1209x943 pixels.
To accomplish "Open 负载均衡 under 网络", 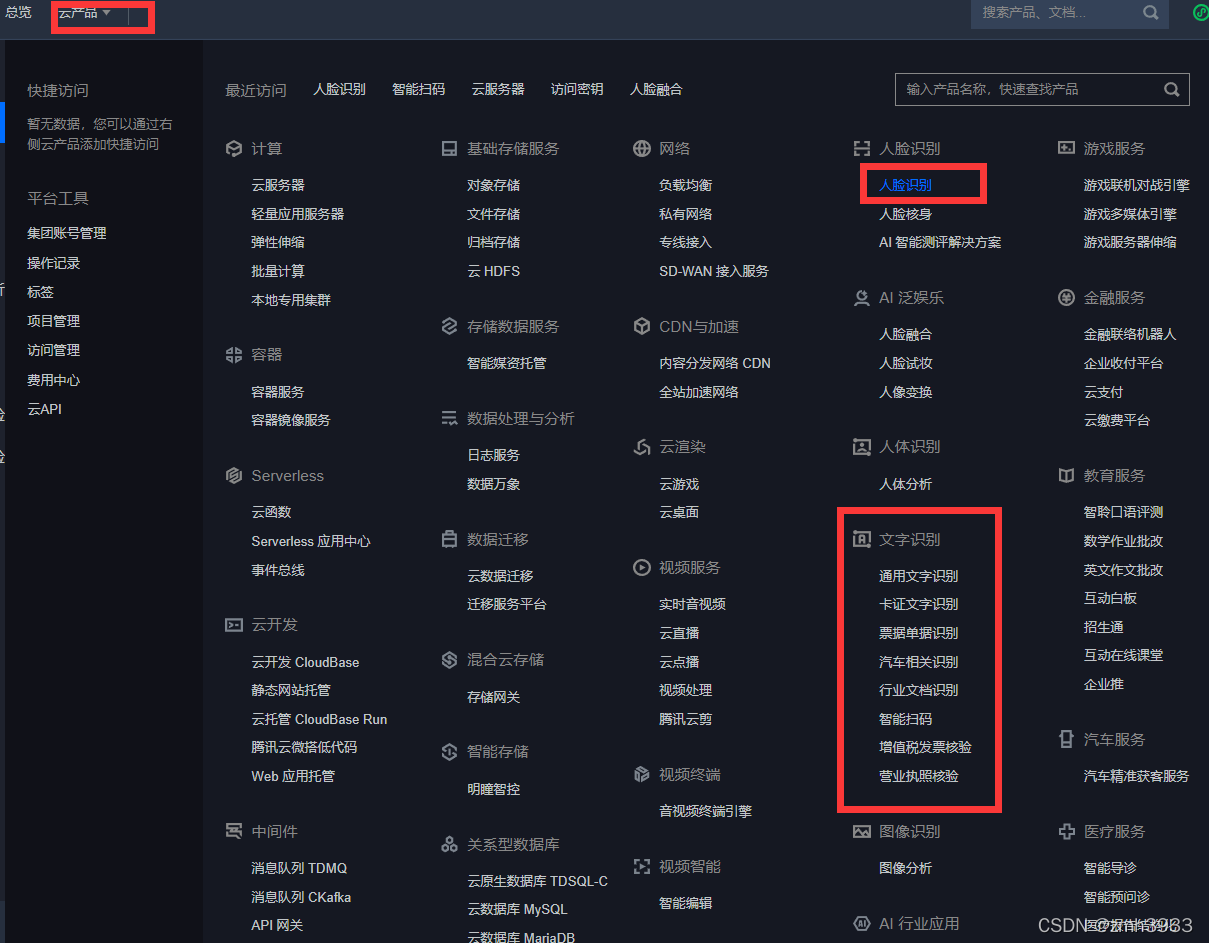I will click(686, 185).
